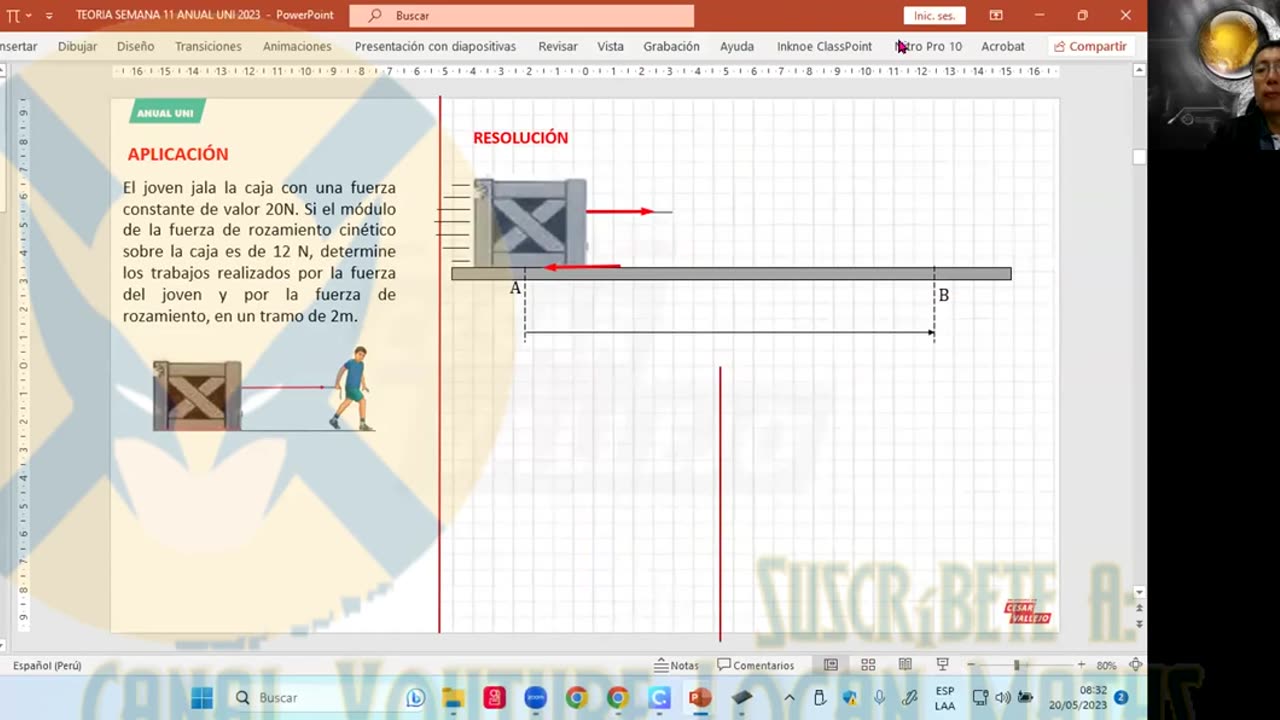Open the Notas pane from status bar
This screenshot has width=1280, height=720.
(677, 665)
